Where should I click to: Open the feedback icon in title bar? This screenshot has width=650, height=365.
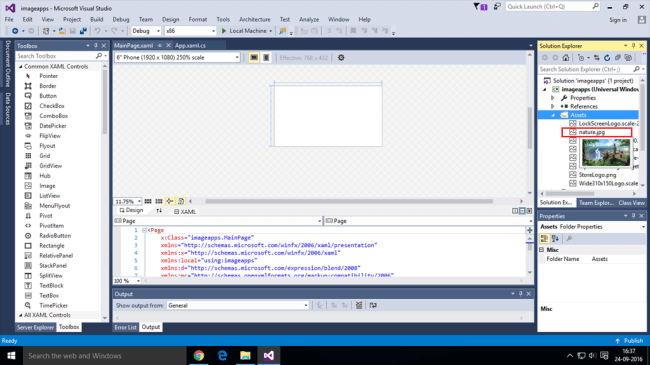point(497,6)
